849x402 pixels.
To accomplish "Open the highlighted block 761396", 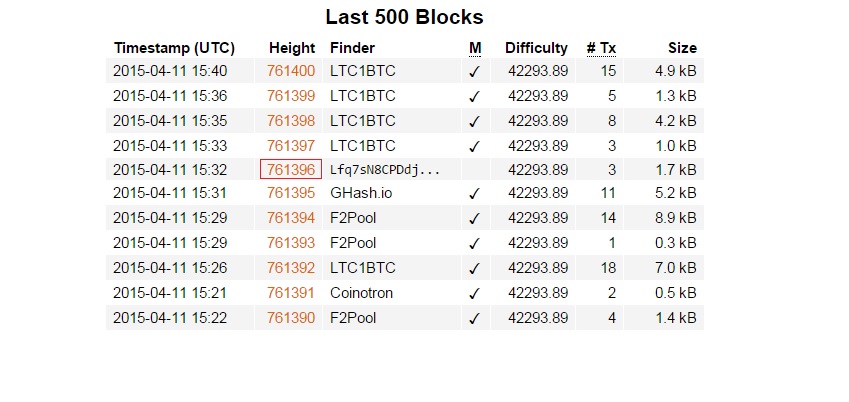I will [x=291, y=170].
